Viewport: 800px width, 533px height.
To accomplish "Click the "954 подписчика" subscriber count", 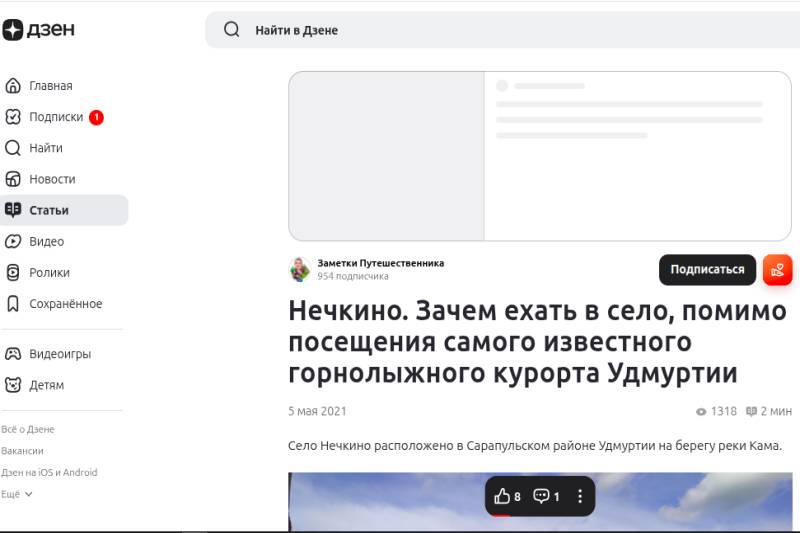I will 353,276.
